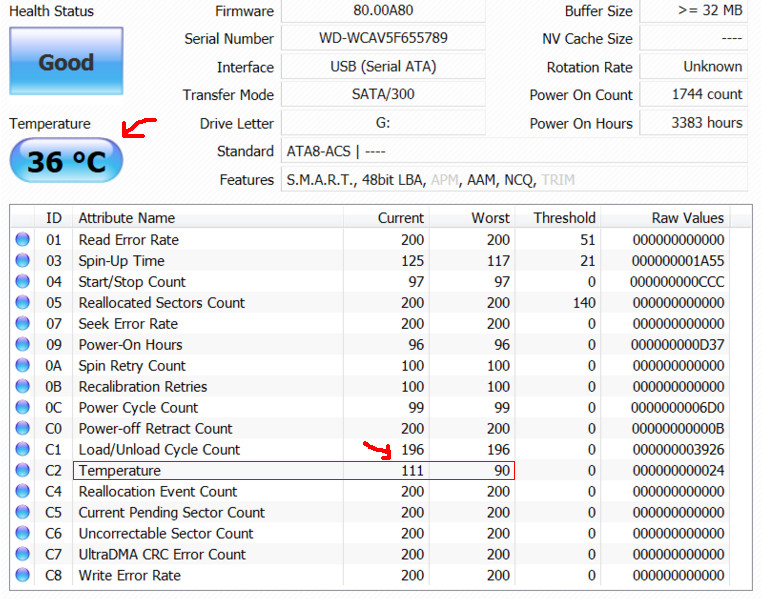Click the status orb for Load/Unload Cycle Count
Viewport: 762px width, 600px height.
tap(22, 450)
